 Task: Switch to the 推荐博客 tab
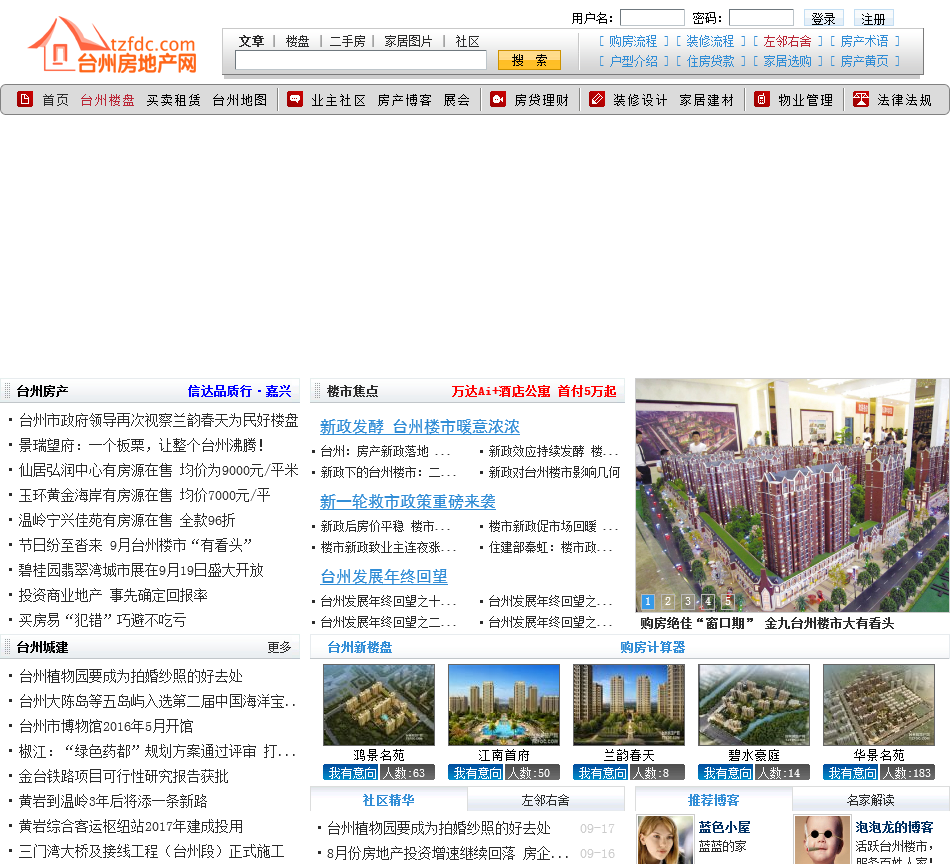coord(713,800)
